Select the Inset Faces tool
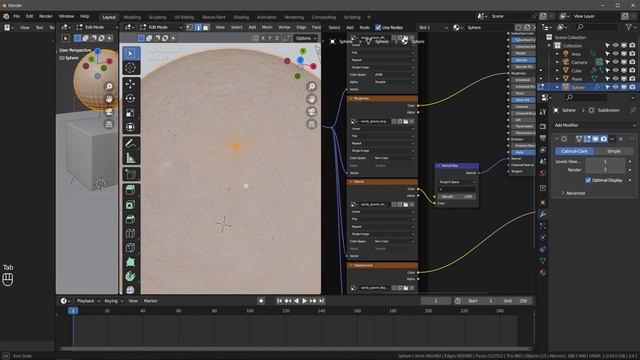The height and width of the screenshot is (360, 640). tap(131, 205)
